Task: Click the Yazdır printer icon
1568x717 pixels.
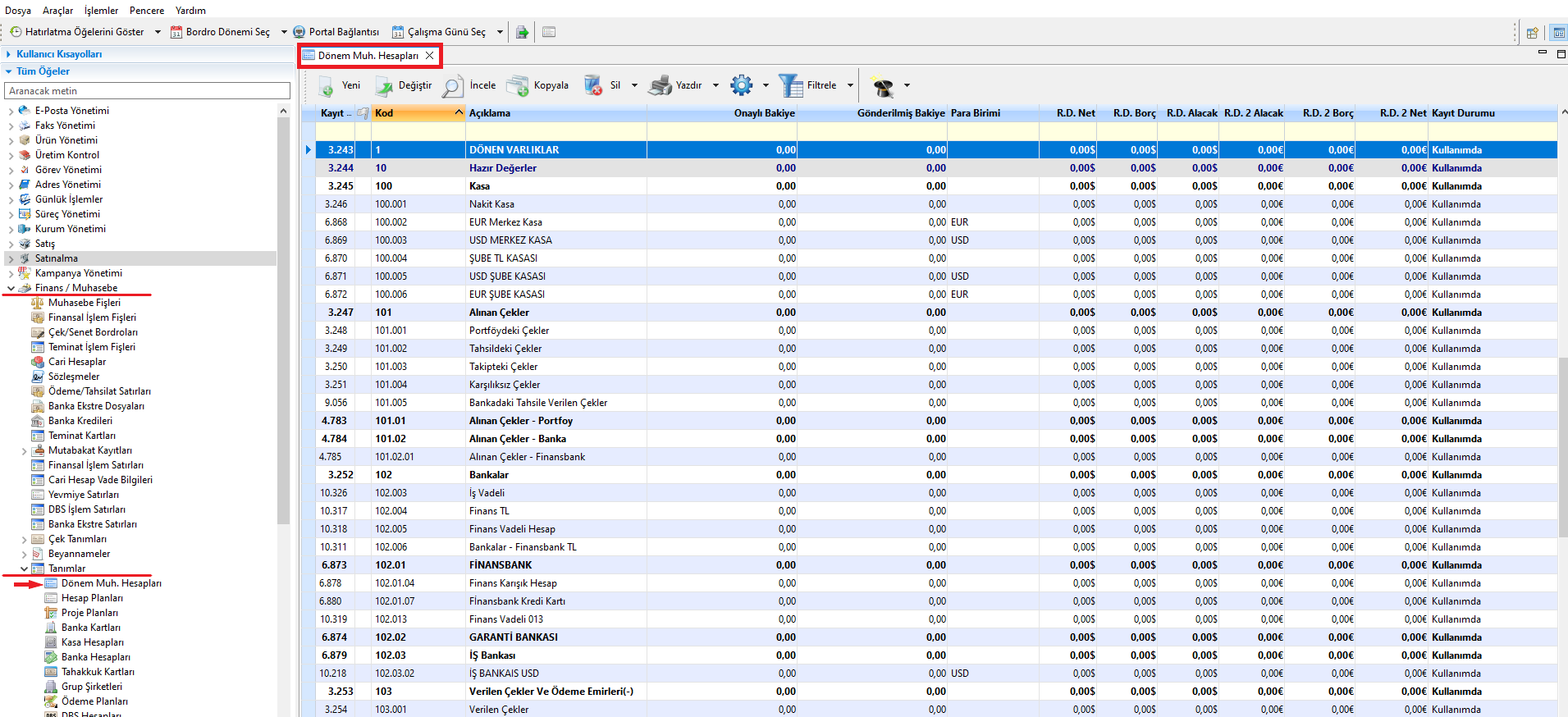Action: [660, 86]
